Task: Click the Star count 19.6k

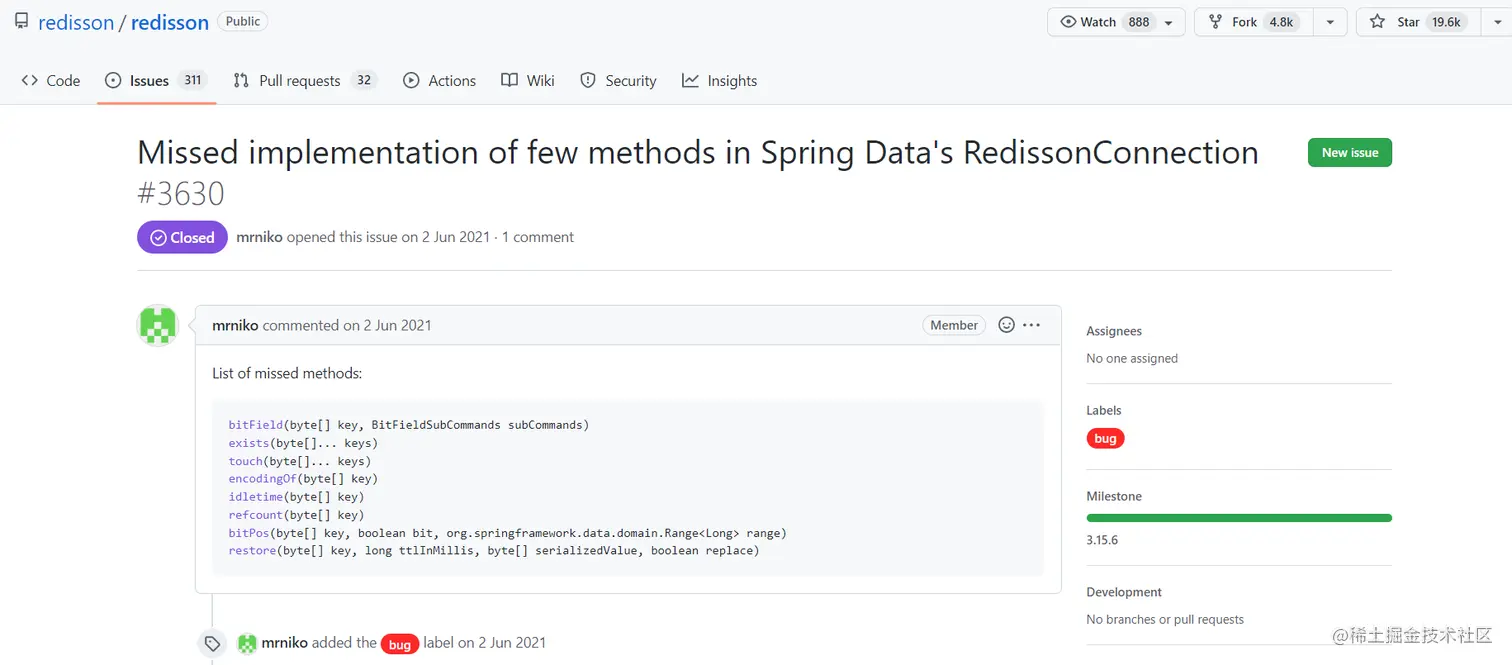Action: click(x=1446, y=22)
